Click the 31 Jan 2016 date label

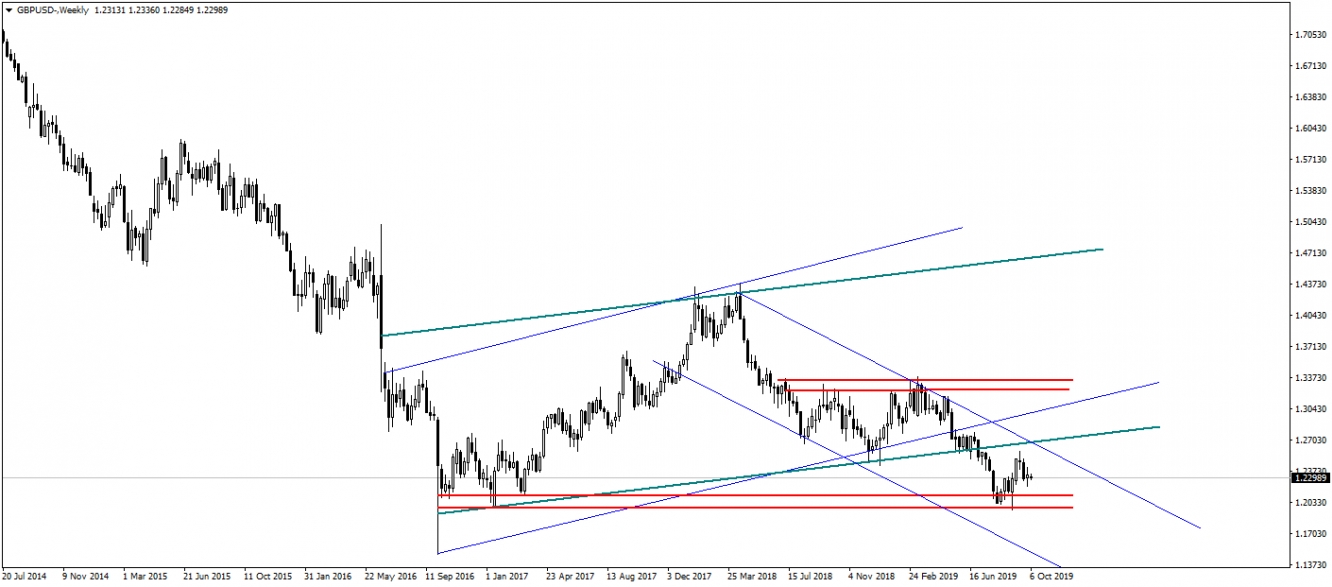(x=329, y=577)
